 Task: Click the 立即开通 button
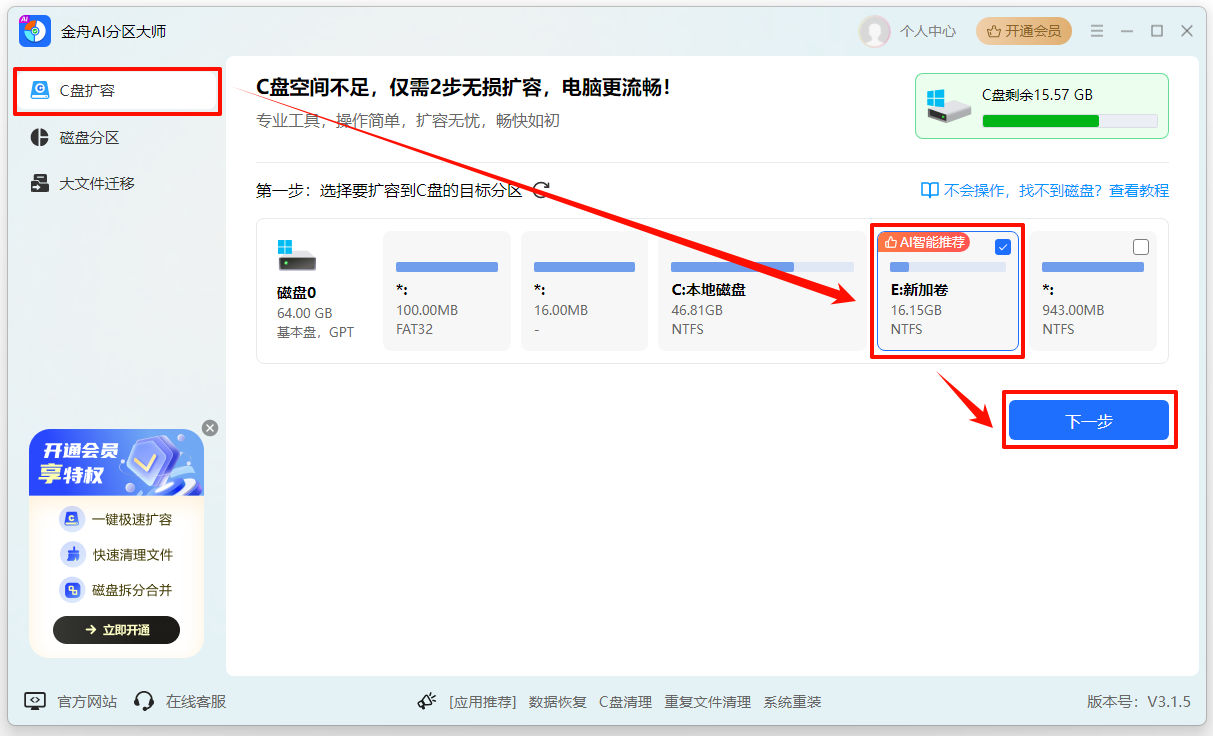[116, 630]
